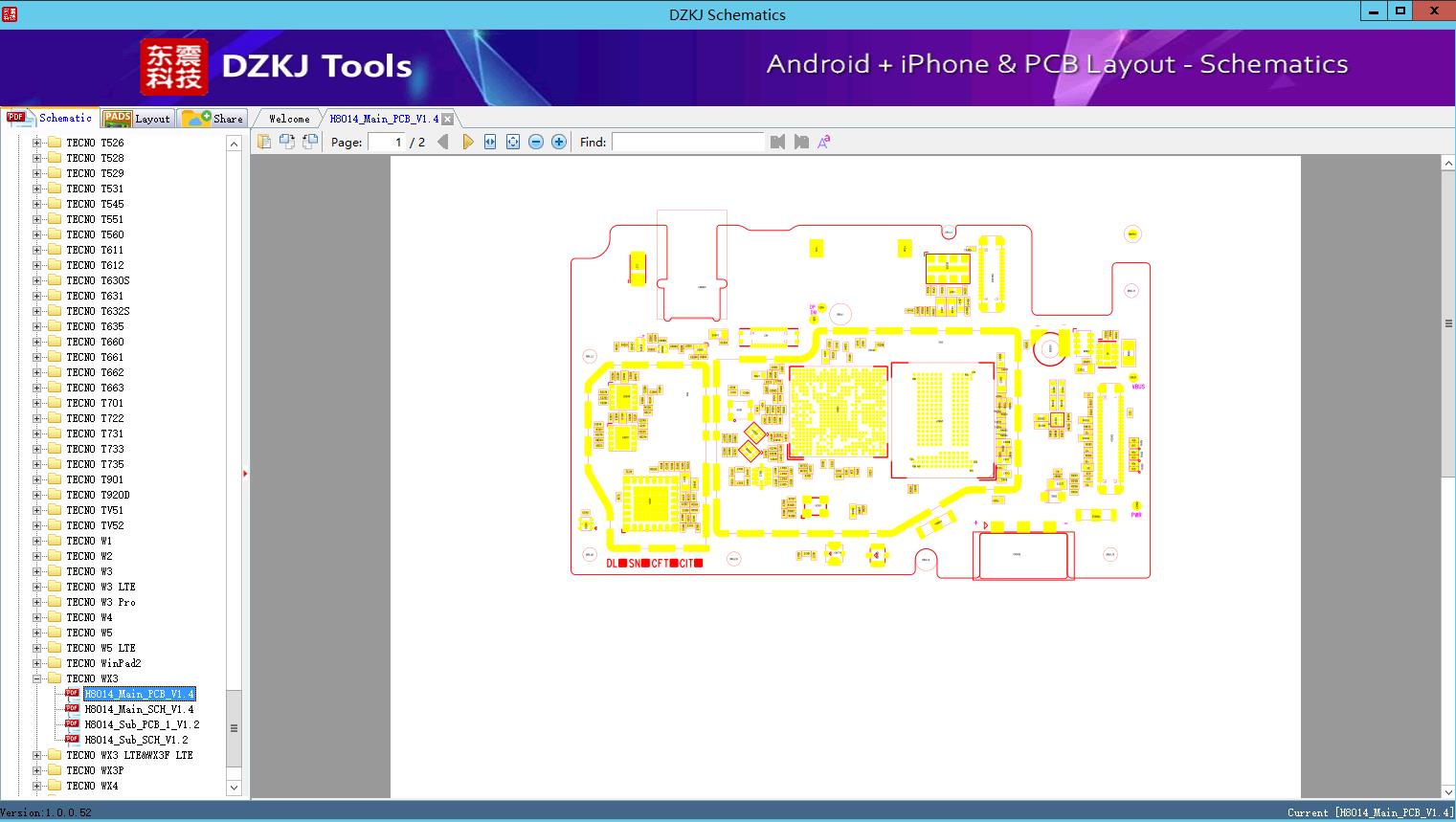1456x822 pixels.
Task: Click the tree panel scroll up arrow
Action: tap(234, 144)
